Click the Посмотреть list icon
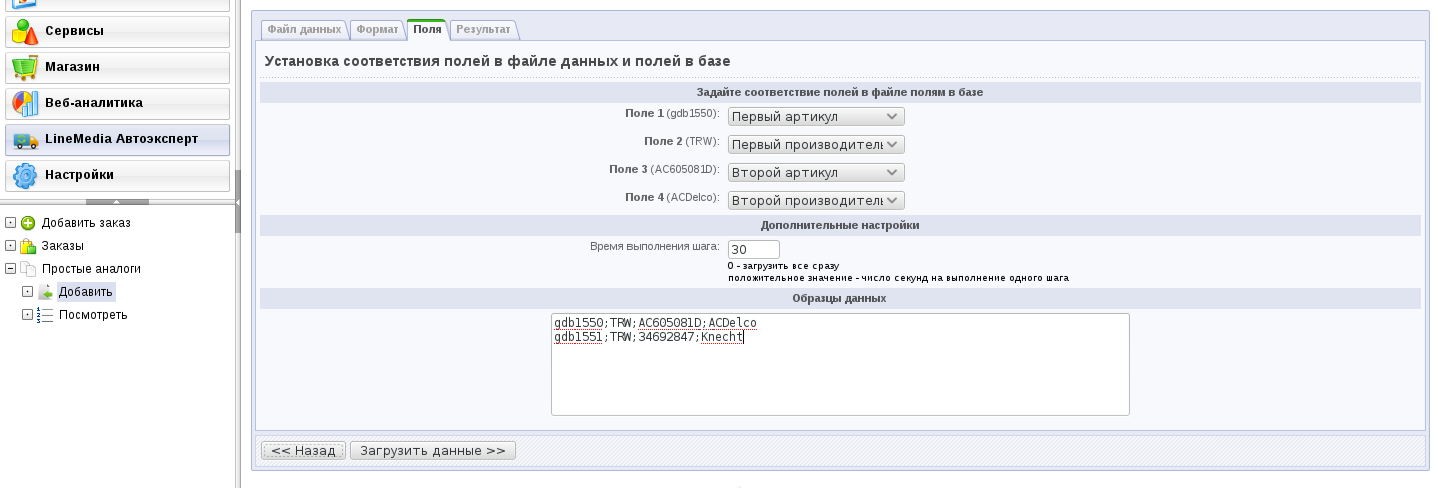The width and height of the screenshot is (1438, 488). [45, 315]
